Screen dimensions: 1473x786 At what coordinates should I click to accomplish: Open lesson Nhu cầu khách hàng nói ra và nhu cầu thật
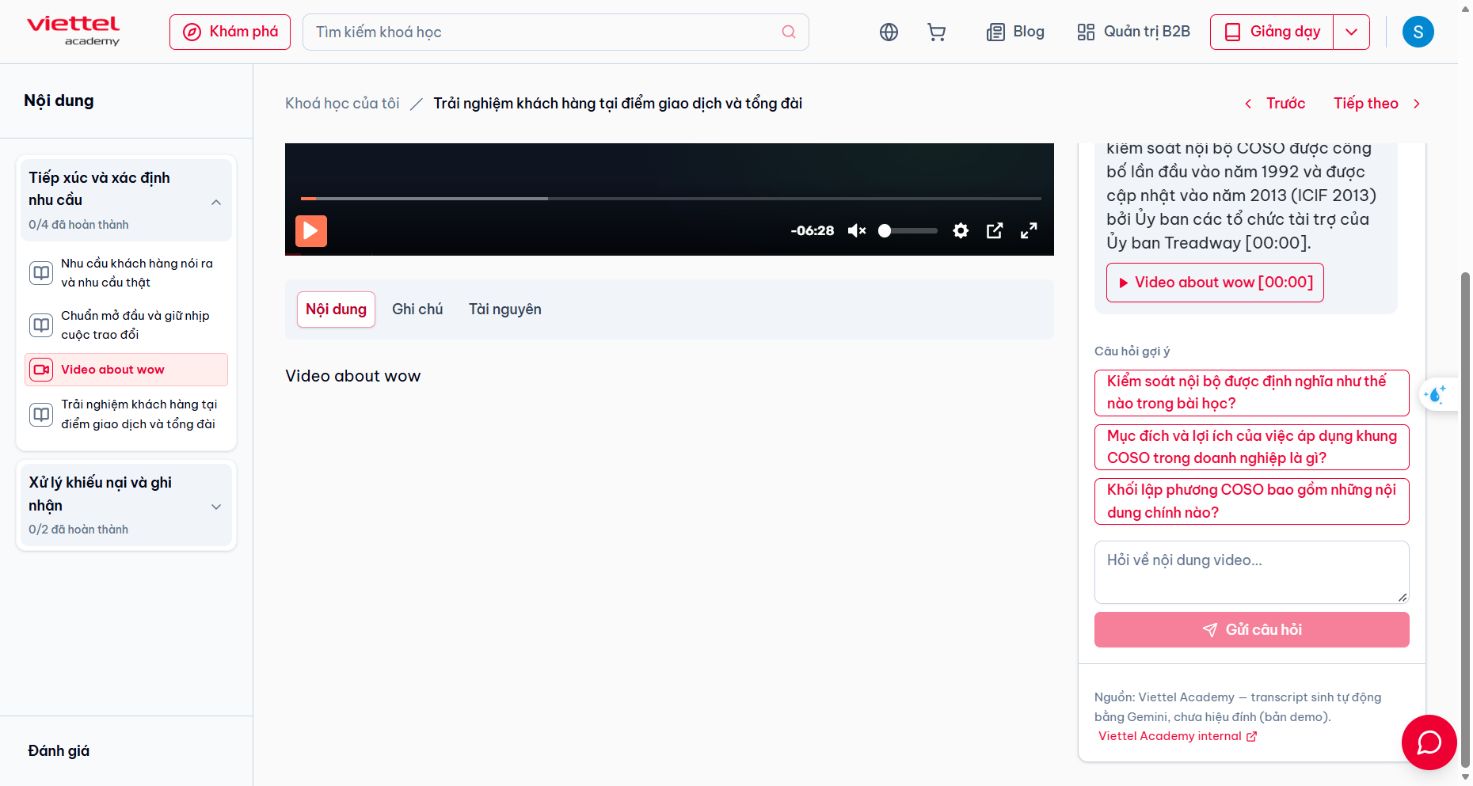pyautogui.click(x=126, y=273)
